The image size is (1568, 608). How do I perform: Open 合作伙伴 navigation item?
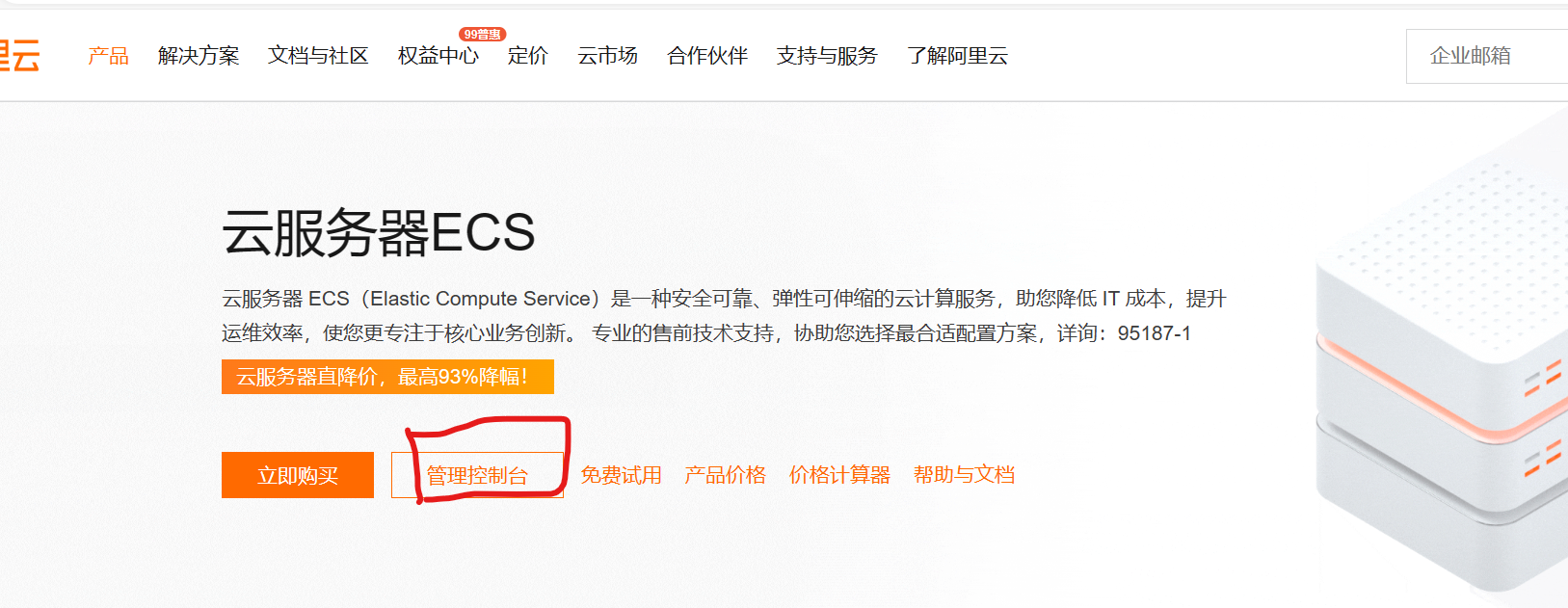[x=707, y=56]
